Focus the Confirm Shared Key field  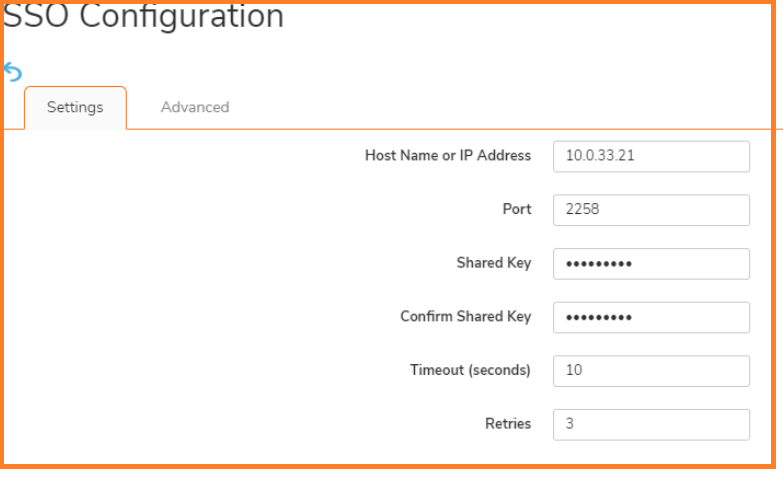pos(651,317)
